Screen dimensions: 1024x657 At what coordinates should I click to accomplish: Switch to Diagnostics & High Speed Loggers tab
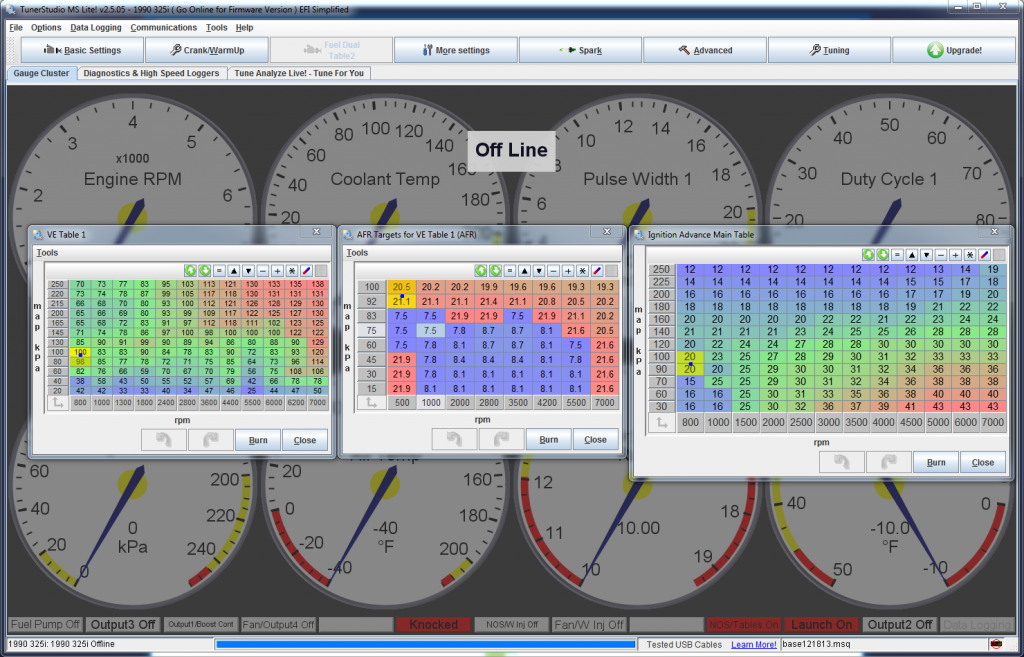tap(151, 73)
